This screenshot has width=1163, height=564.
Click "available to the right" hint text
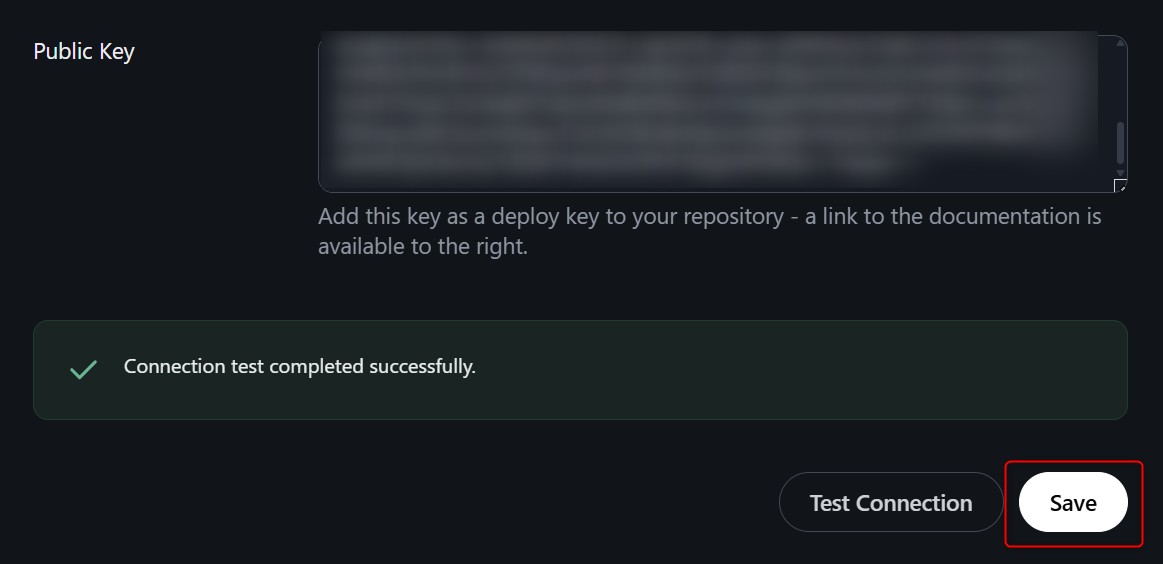(422, 246)
